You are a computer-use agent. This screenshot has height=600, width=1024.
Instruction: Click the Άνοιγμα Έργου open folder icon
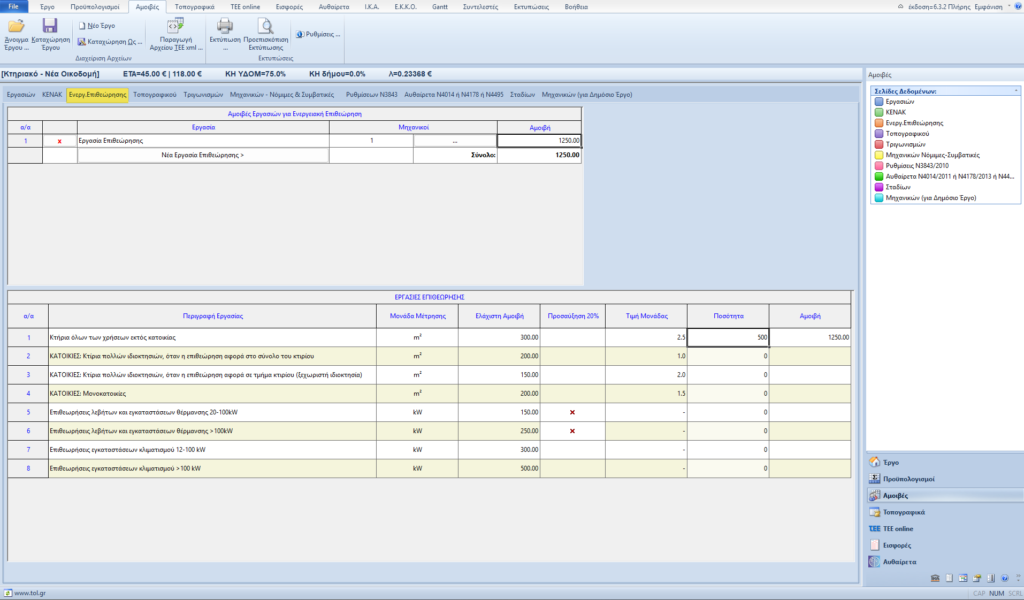pyautogui.click(x=16, y=27)
